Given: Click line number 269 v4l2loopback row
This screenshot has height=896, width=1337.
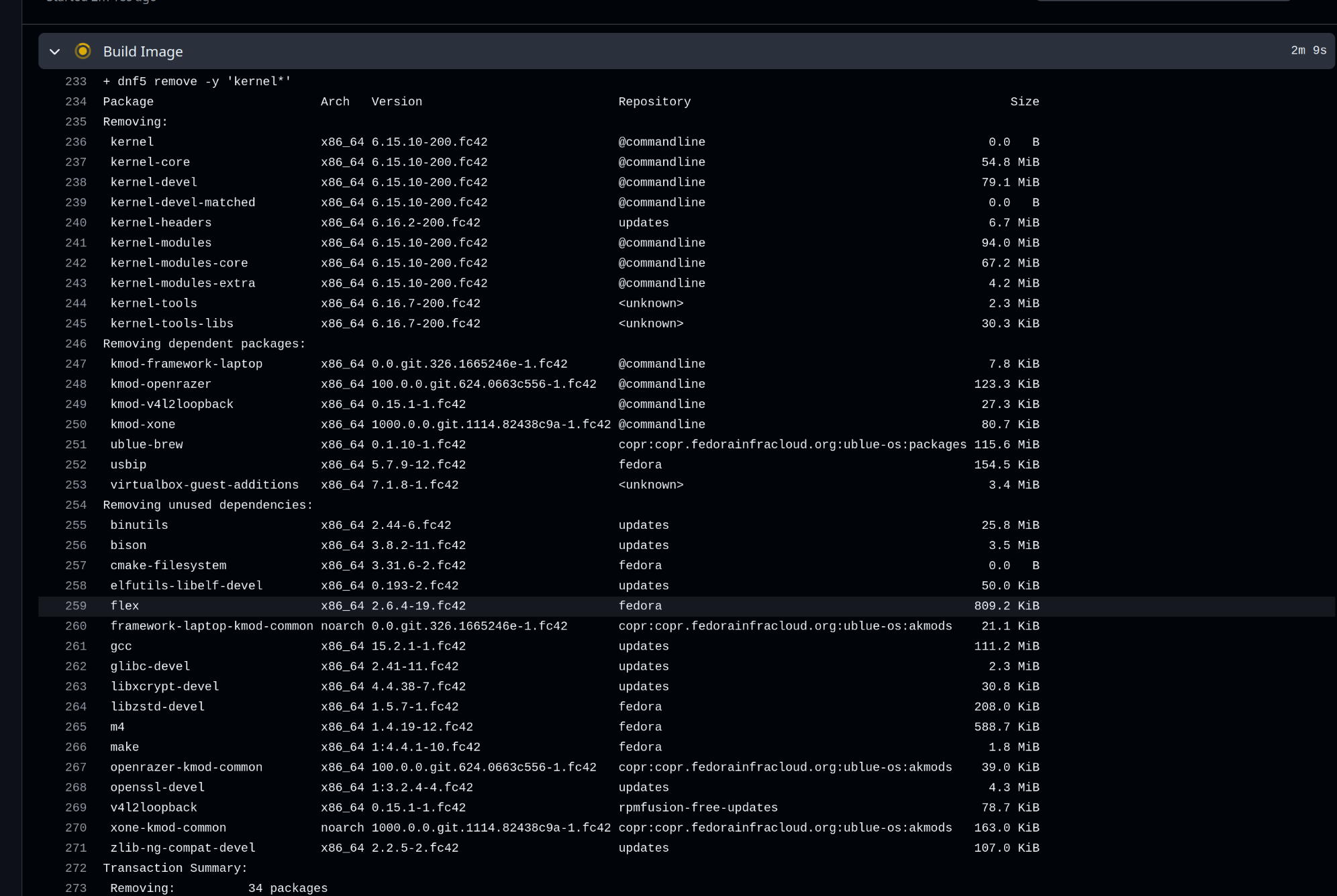Looking at the screenshot, I should point(76,807).
